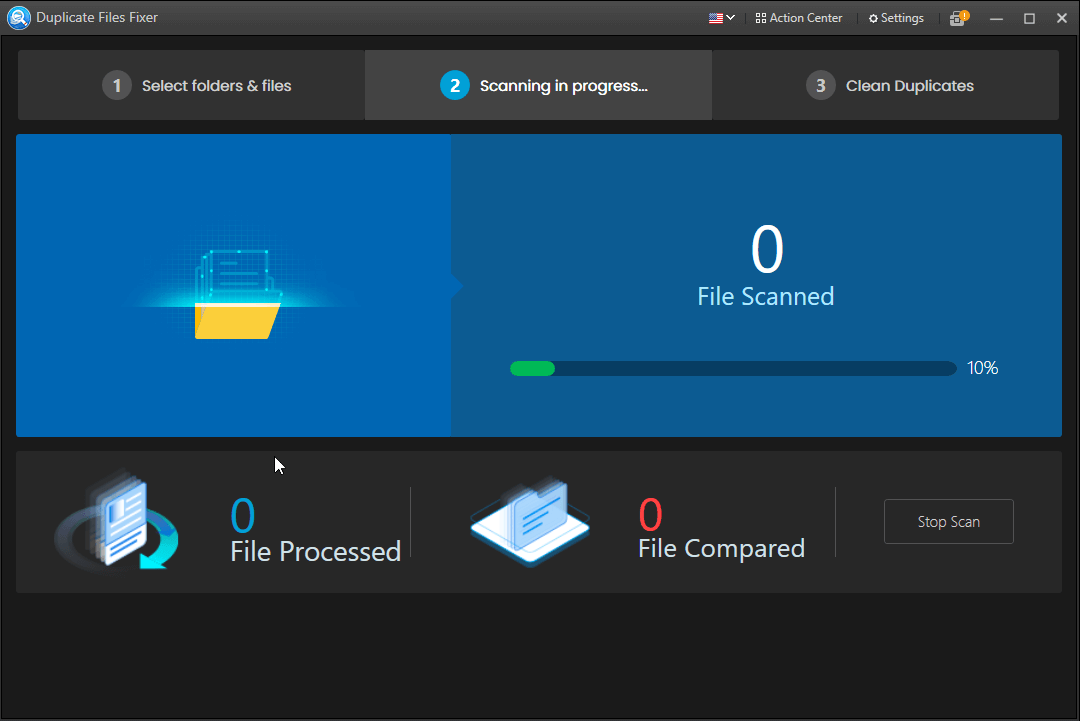Screen dimensions: 1080x721
Task: Select the Scanning in progress tab
Action: 538,86
